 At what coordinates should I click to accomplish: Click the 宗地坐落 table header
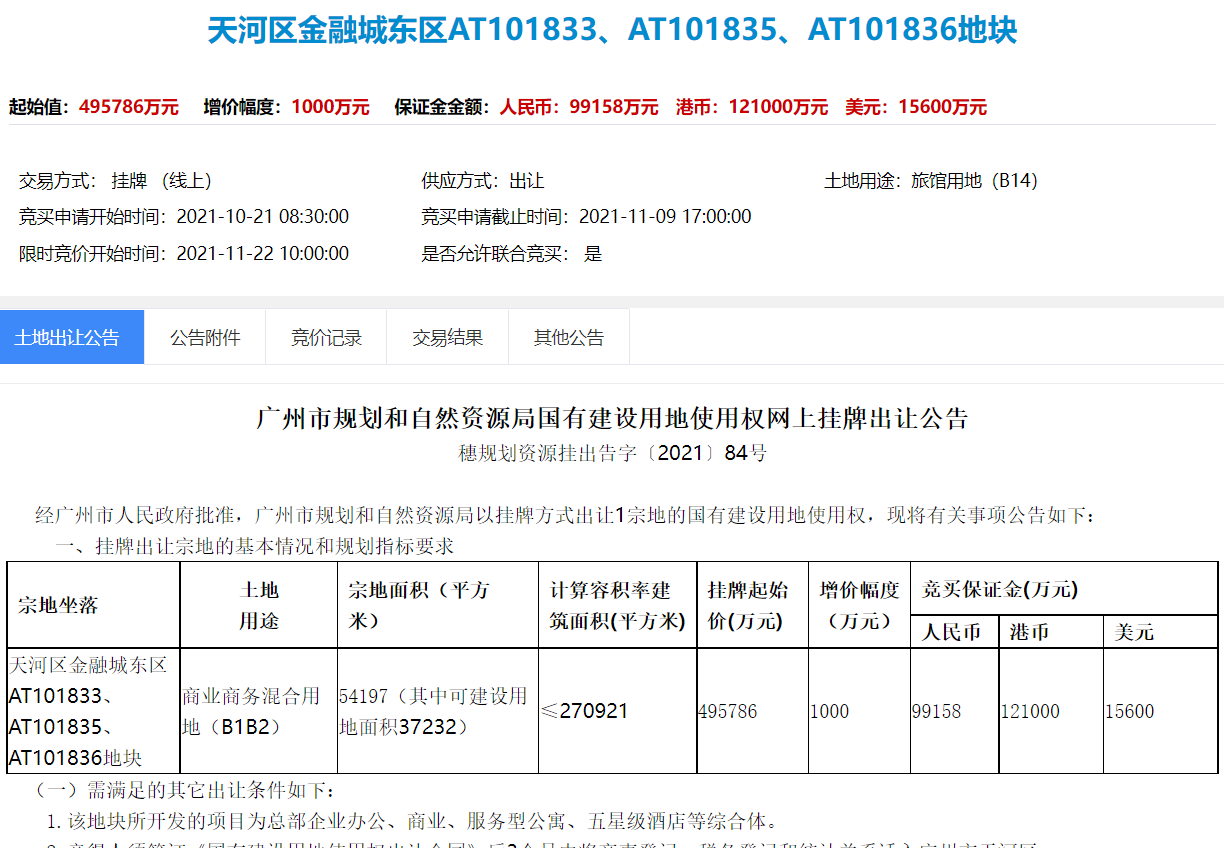(x=93, y=605)
